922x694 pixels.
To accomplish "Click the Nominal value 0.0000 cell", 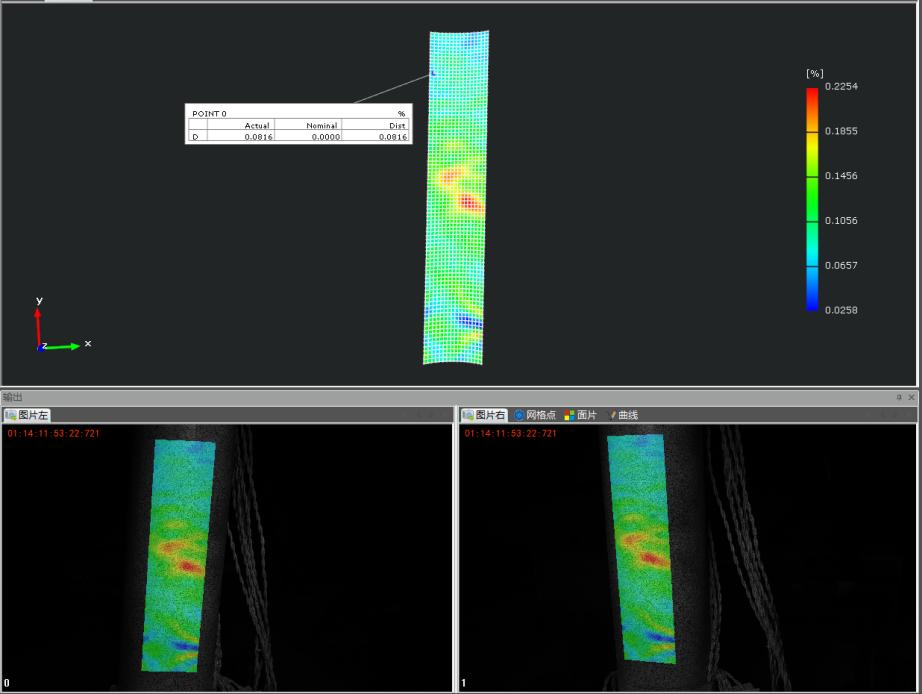I will (x=308, y=136).
